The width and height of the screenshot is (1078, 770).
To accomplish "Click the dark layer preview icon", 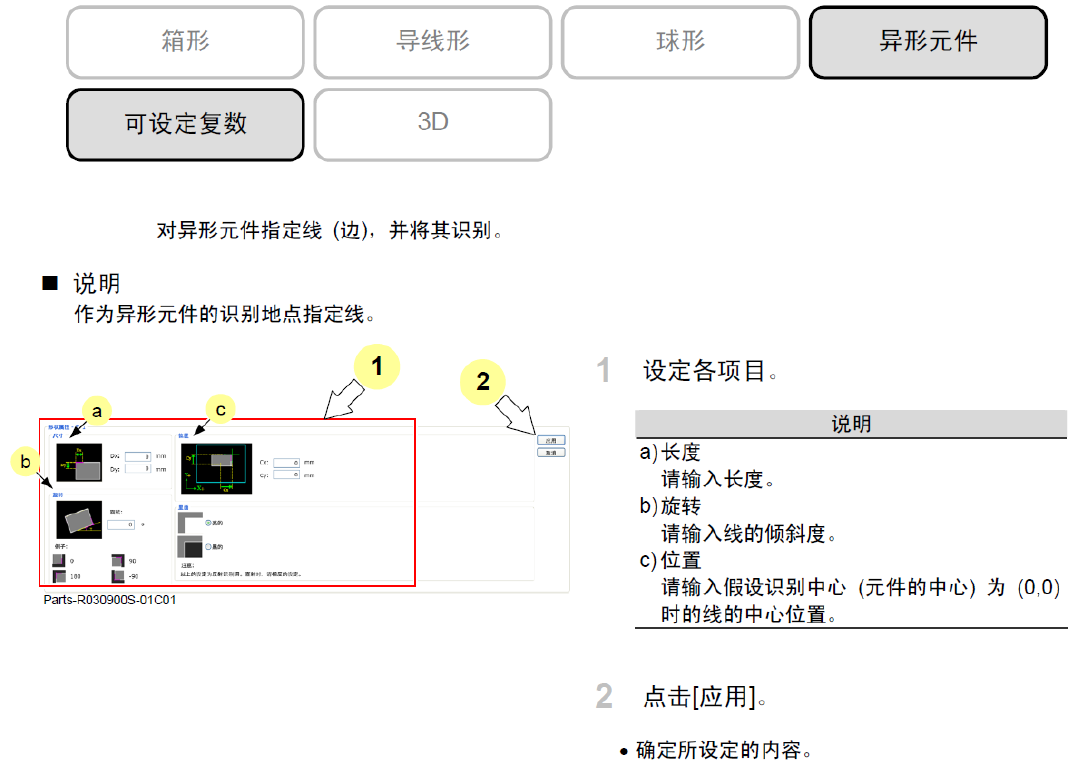I will click(190, 547).
